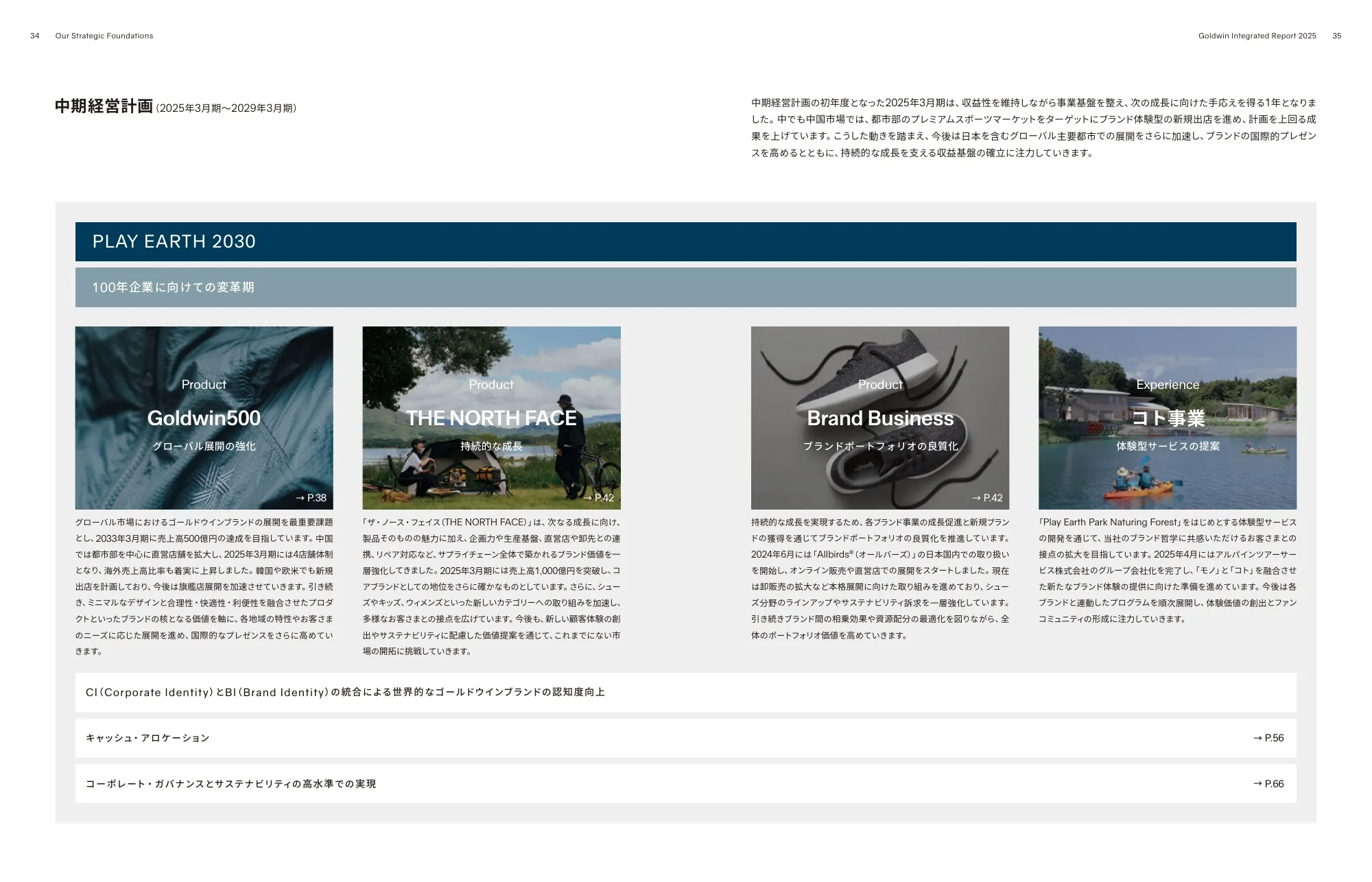The image size is (1372, 882).
Task: Follow the P.38 link on Goldwin500 card
Action: tap(311, 498)
